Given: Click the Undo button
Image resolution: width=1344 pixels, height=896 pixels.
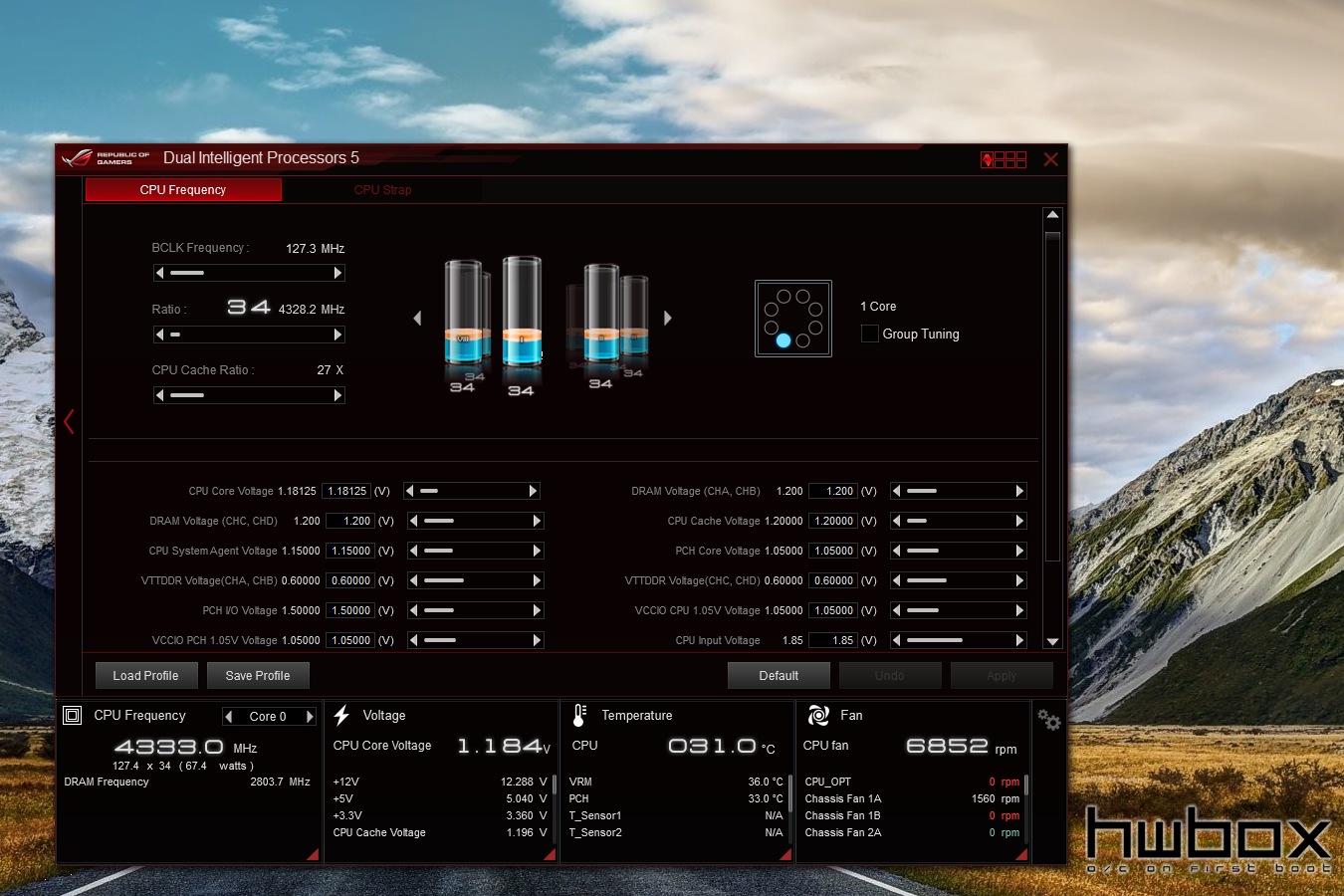Looking at the screenshot, I should (890, 675).
